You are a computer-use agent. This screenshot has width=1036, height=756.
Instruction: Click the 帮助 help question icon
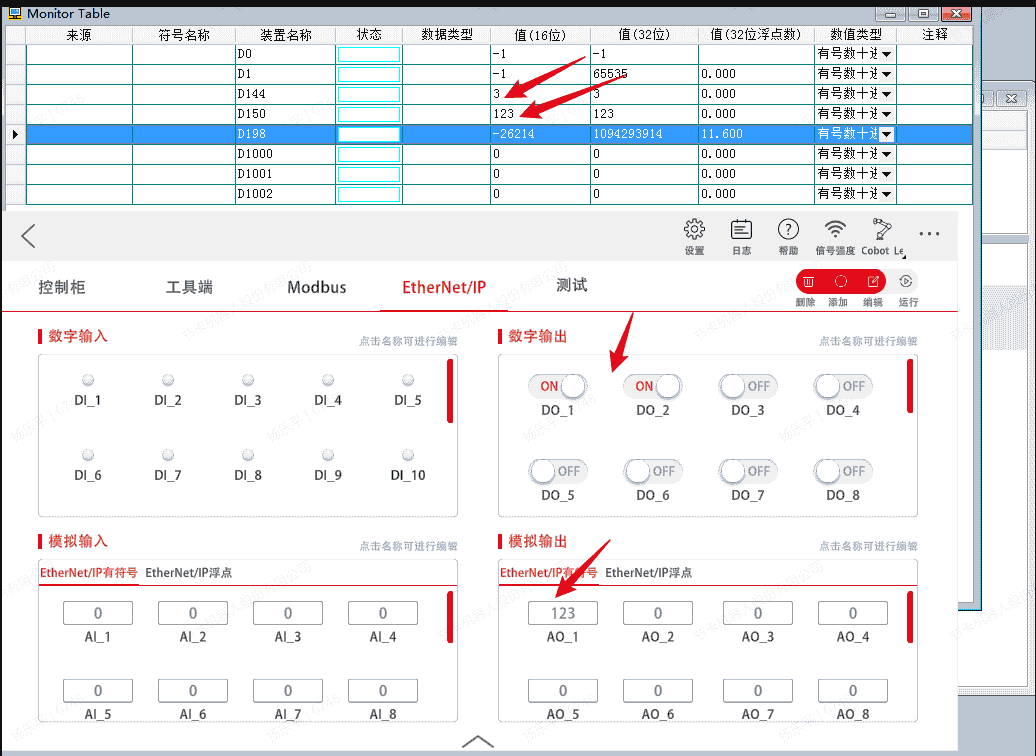tap(788, 230)
